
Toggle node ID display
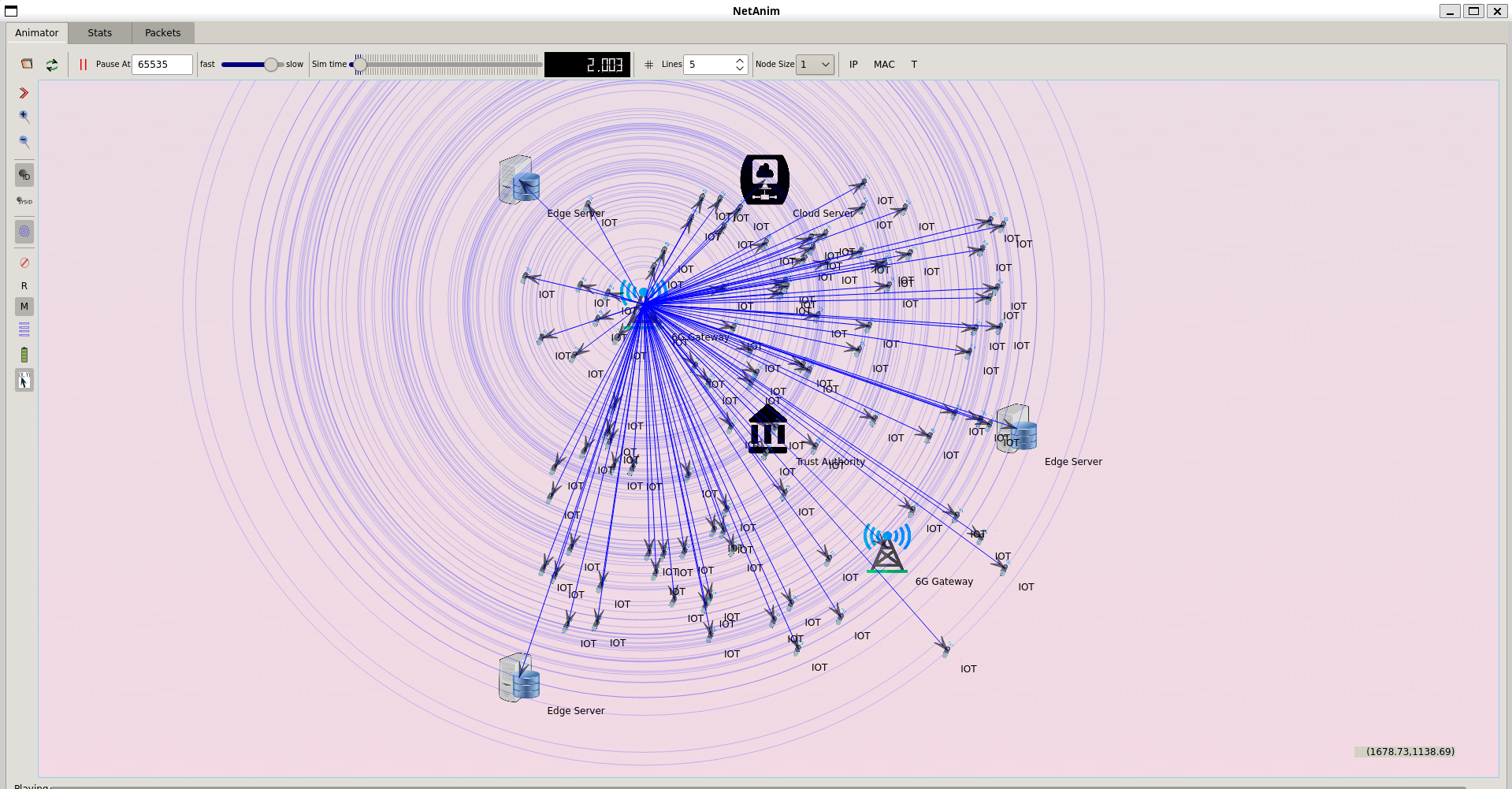click(x=24, y=175)
